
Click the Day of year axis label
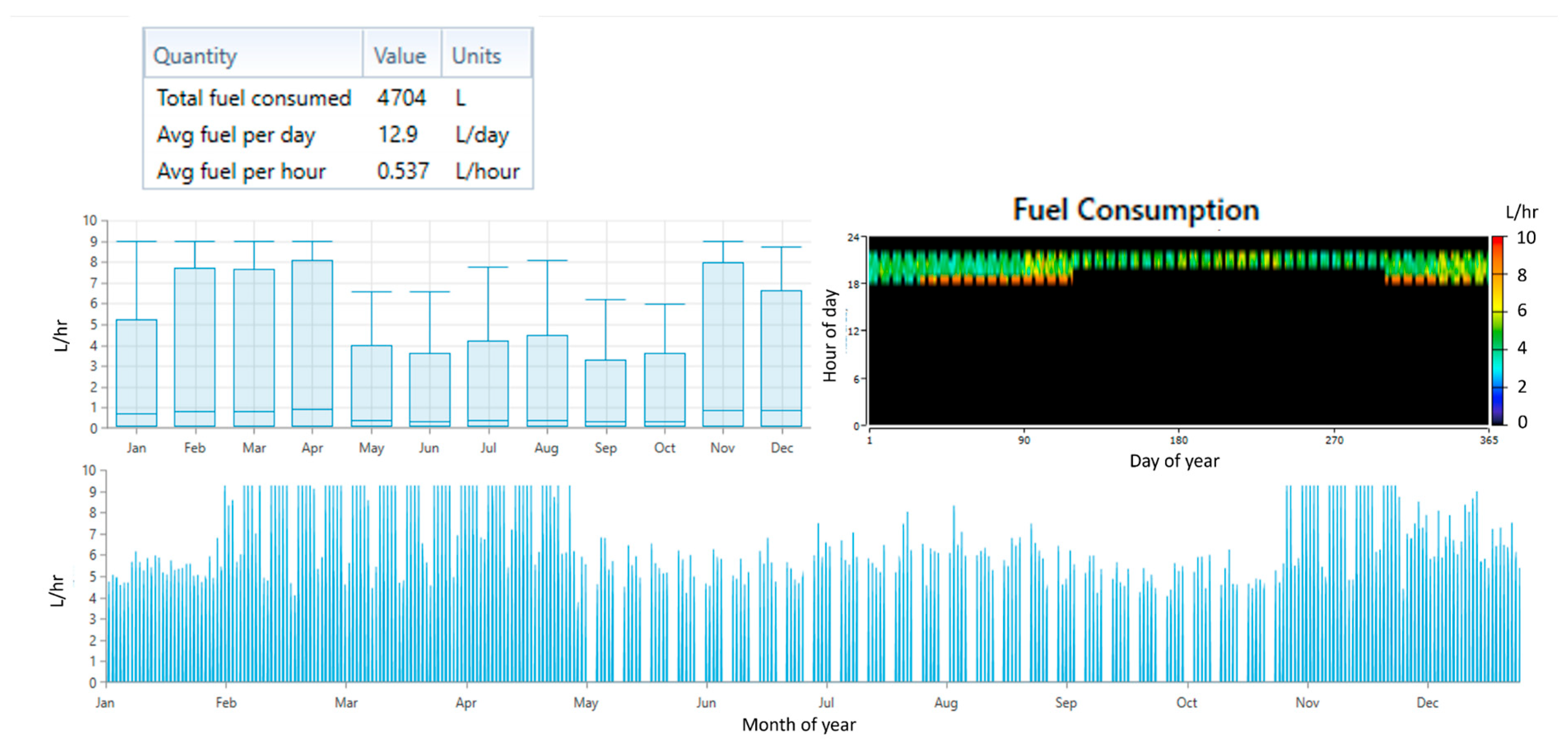pos(1174,461)
